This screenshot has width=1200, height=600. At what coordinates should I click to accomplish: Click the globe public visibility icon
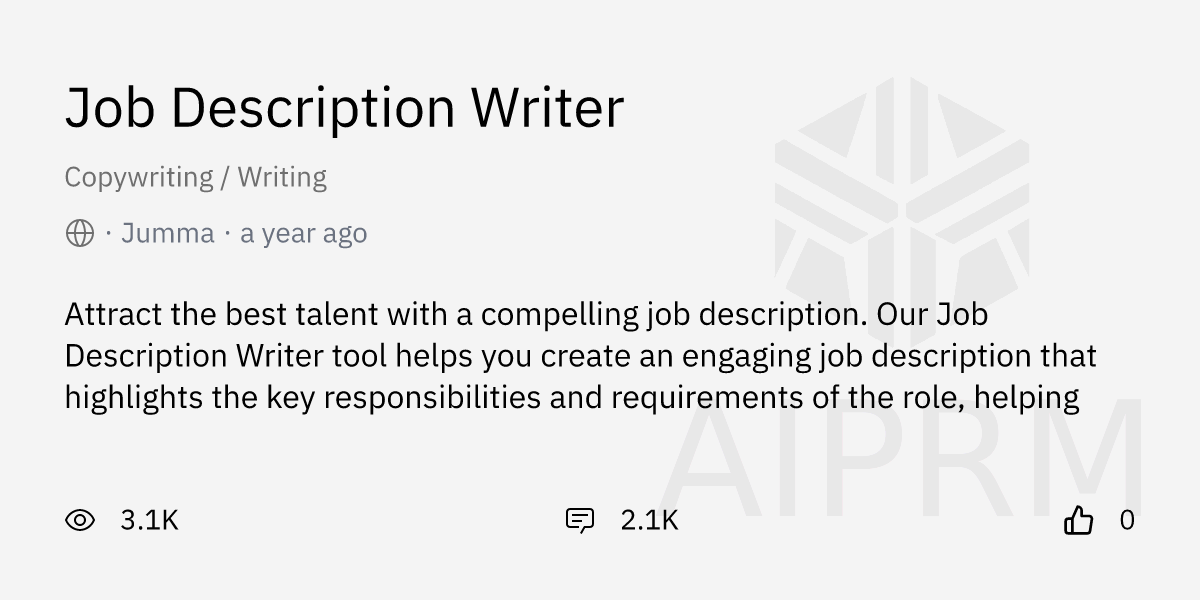tap(80, 234)
